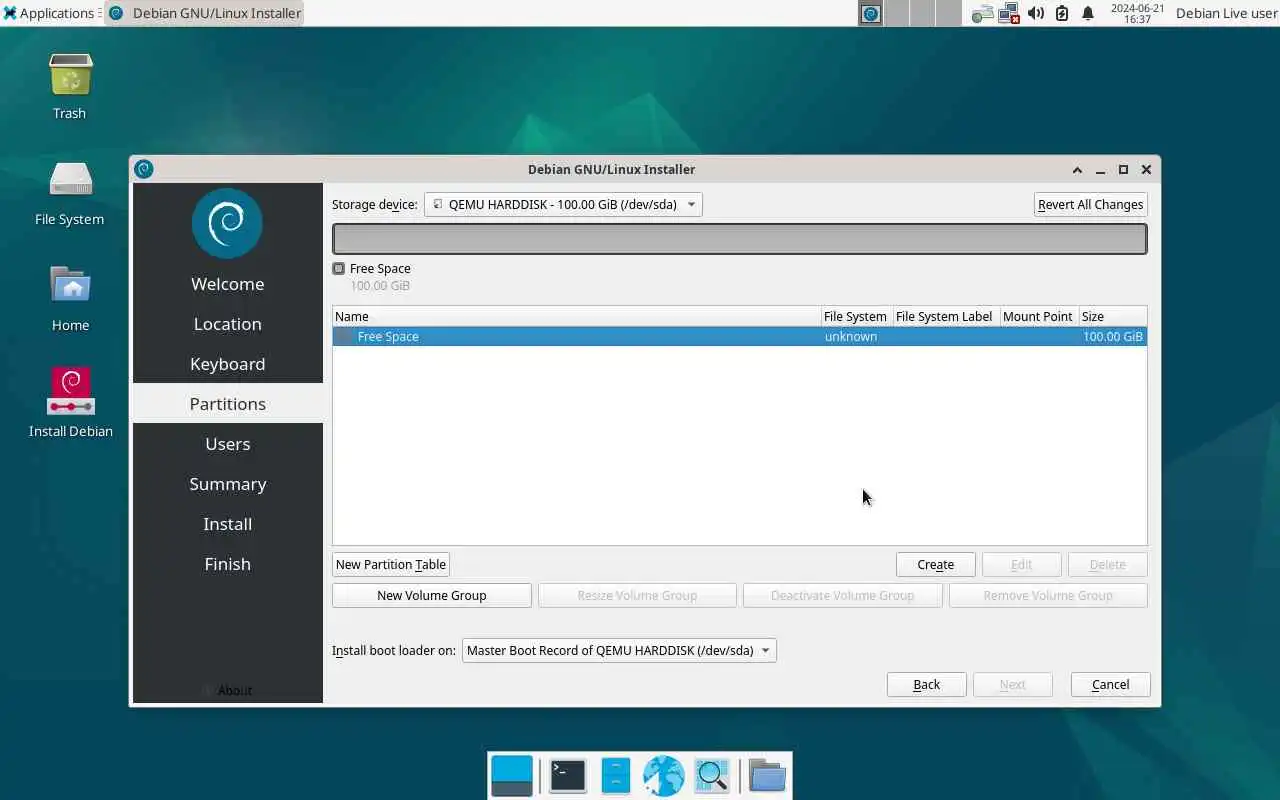This screenshot has height=800, width=1280.
Task: Click the 100.00 GiB size cell
Action: tap(1113, 336)
